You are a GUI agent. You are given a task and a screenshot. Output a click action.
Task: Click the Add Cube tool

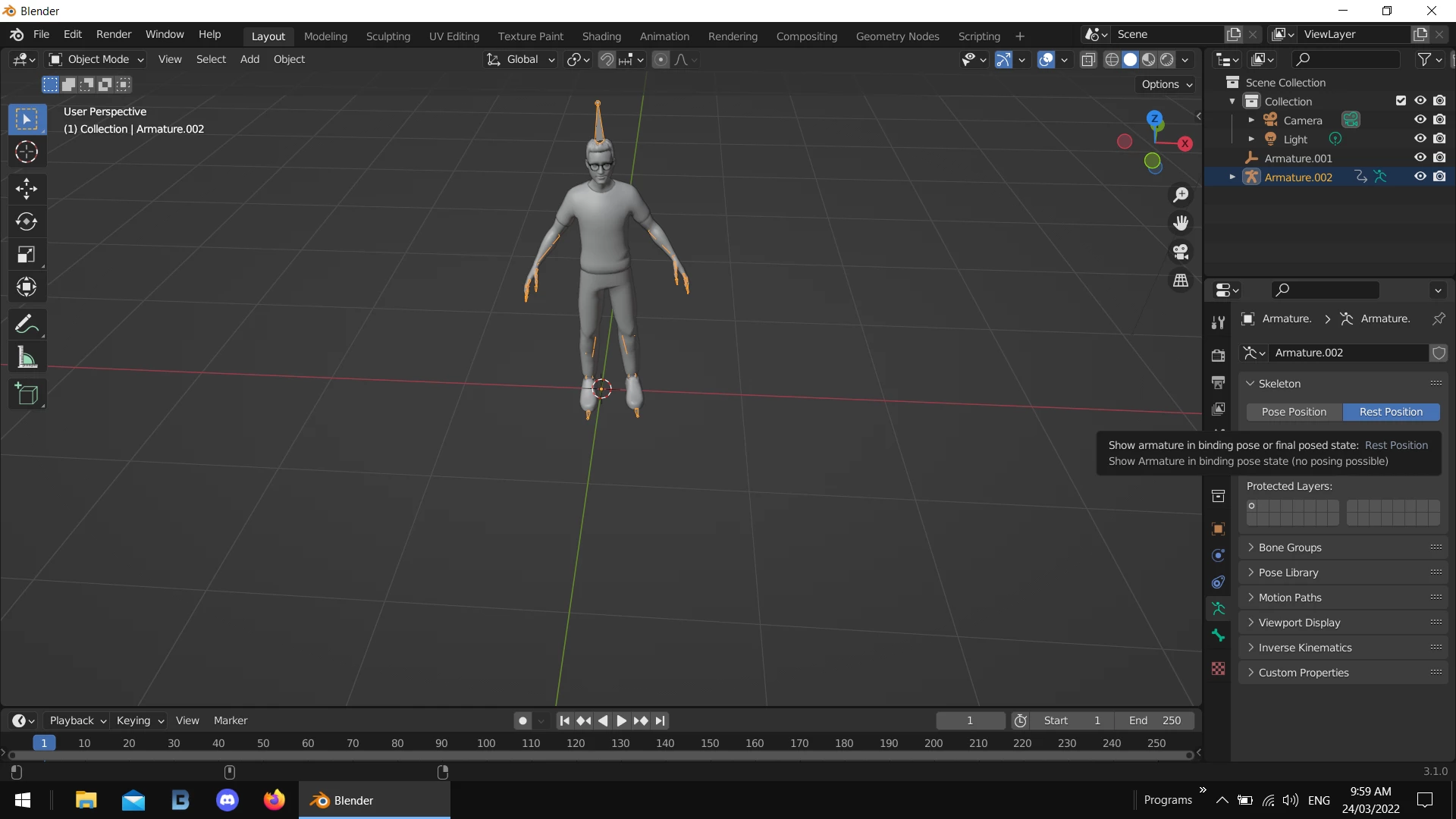pyautogui.click(x=27, y=394)
